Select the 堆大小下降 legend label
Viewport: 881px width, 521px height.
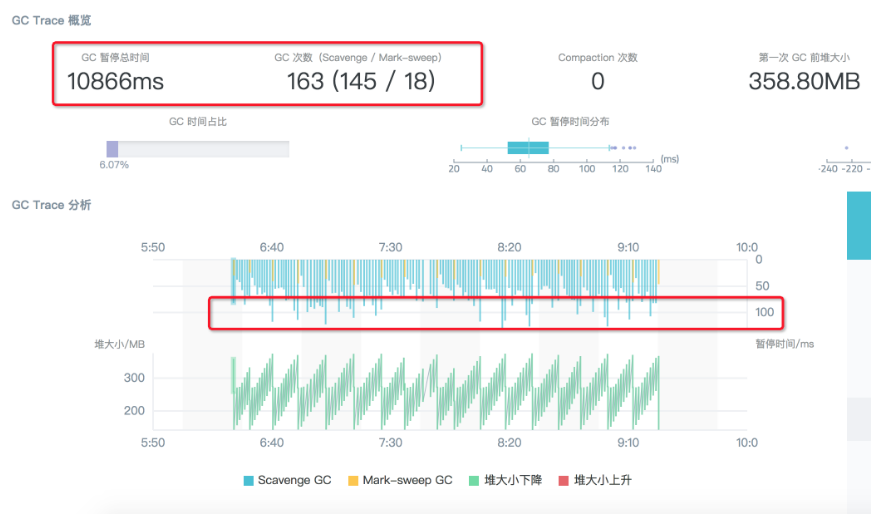[513, 481]
